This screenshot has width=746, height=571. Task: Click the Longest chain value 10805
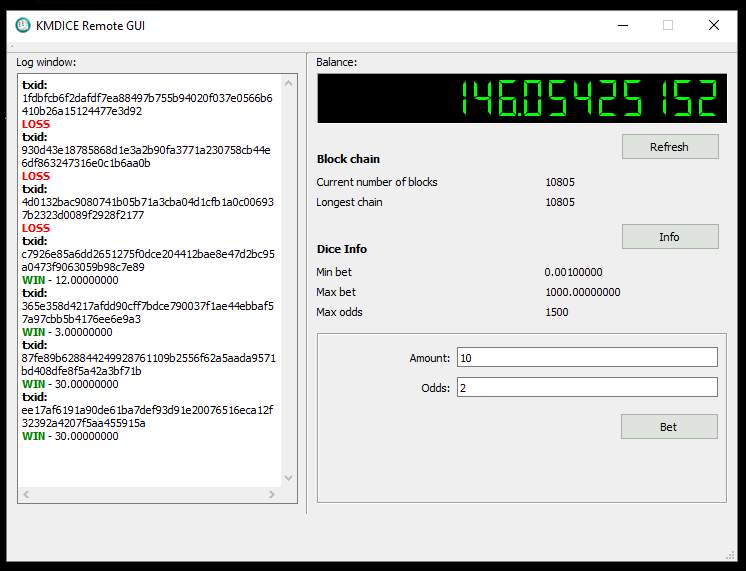click(560, 202)
